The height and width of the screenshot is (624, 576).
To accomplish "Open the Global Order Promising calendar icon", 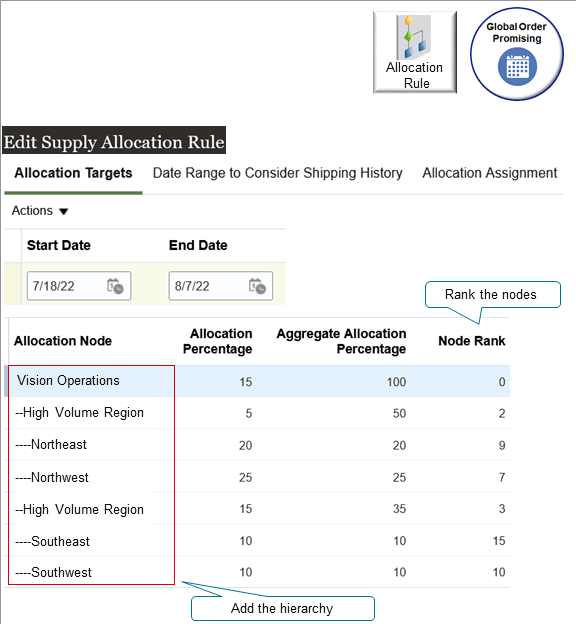I will tap(517, 67).
